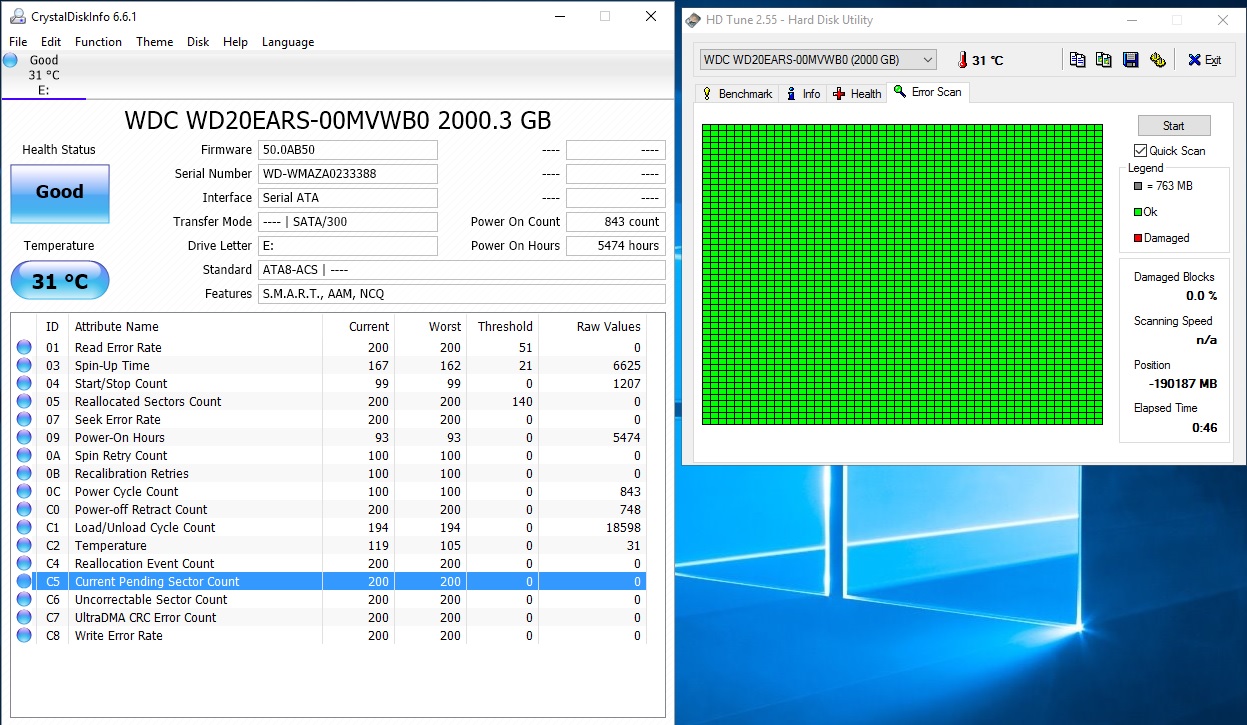Viewport: 1247px width, 725px height.
Task: Select the Current Pending Sector Count row
Action: click(328, 582)
